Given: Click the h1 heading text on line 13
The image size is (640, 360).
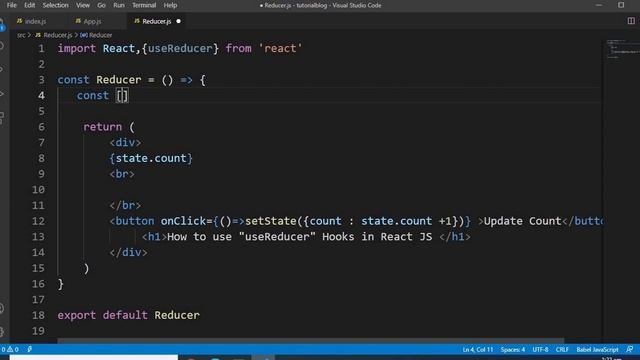Looking at the screenshot, I should (x=300, y=237).
